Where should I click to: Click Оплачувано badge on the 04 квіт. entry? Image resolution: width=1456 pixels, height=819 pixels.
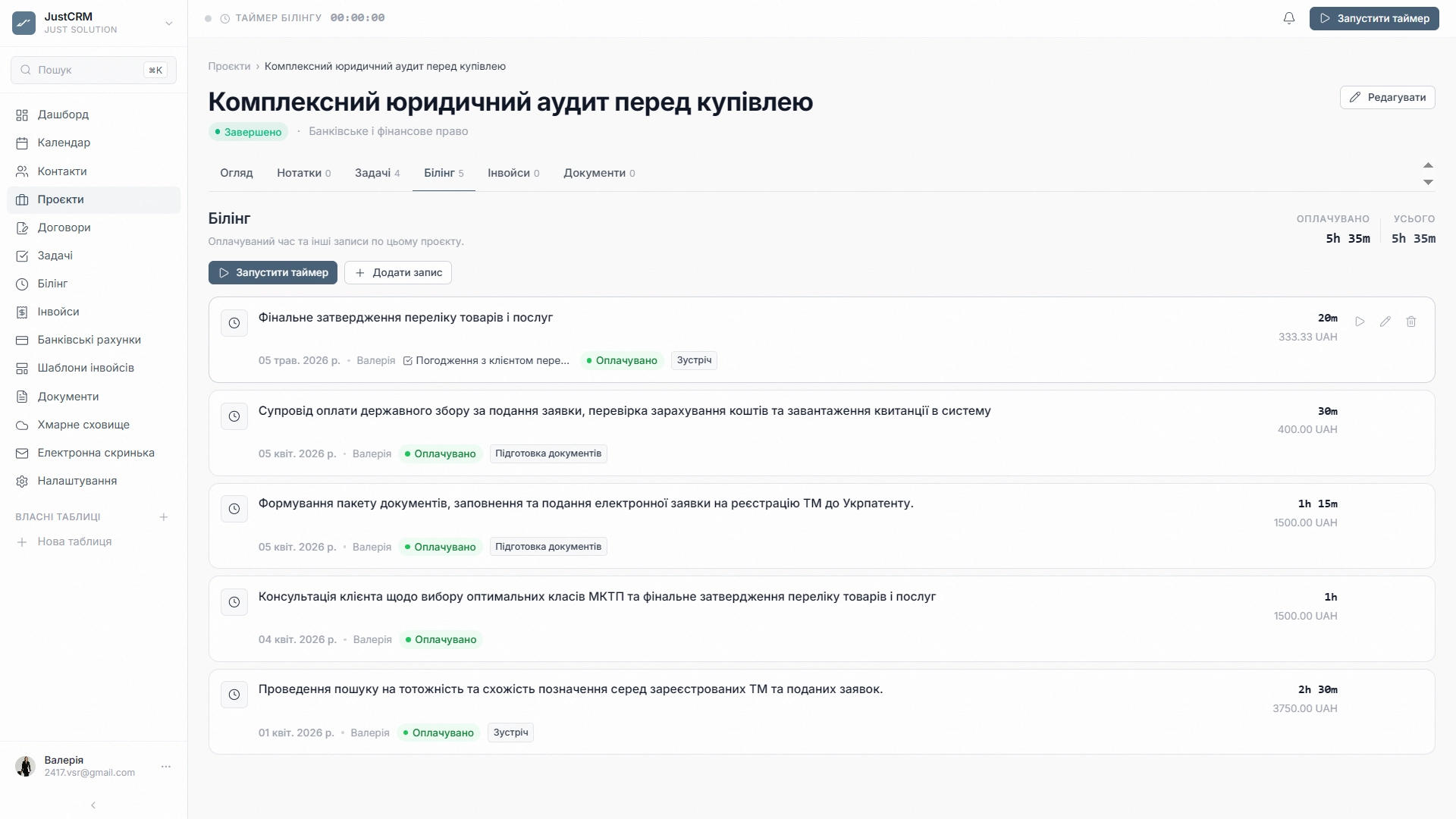pyautogui.click(x=441, y=640)
